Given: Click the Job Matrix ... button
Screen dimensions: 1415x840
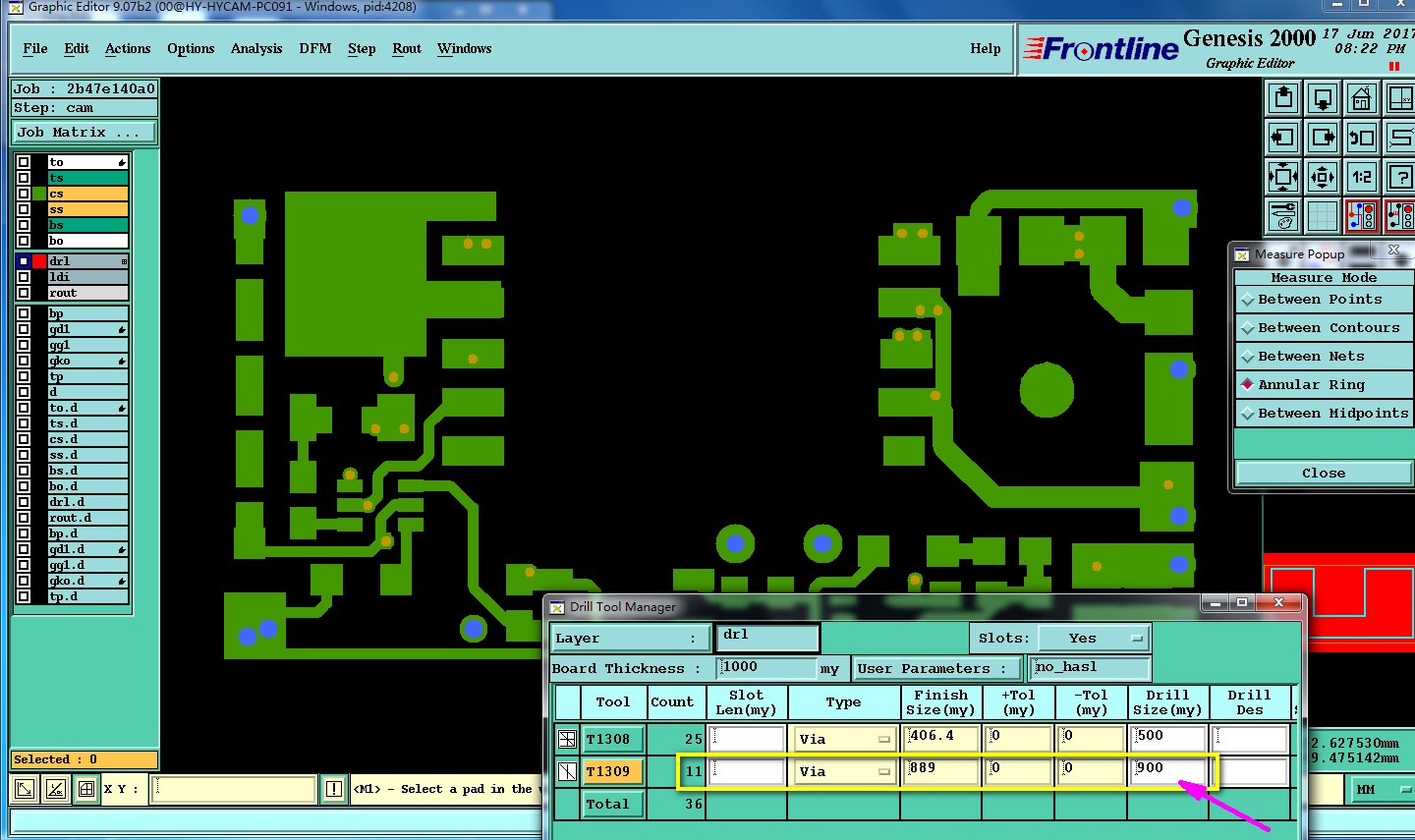Looking at the screenshot, I should [x=84, y=133].
